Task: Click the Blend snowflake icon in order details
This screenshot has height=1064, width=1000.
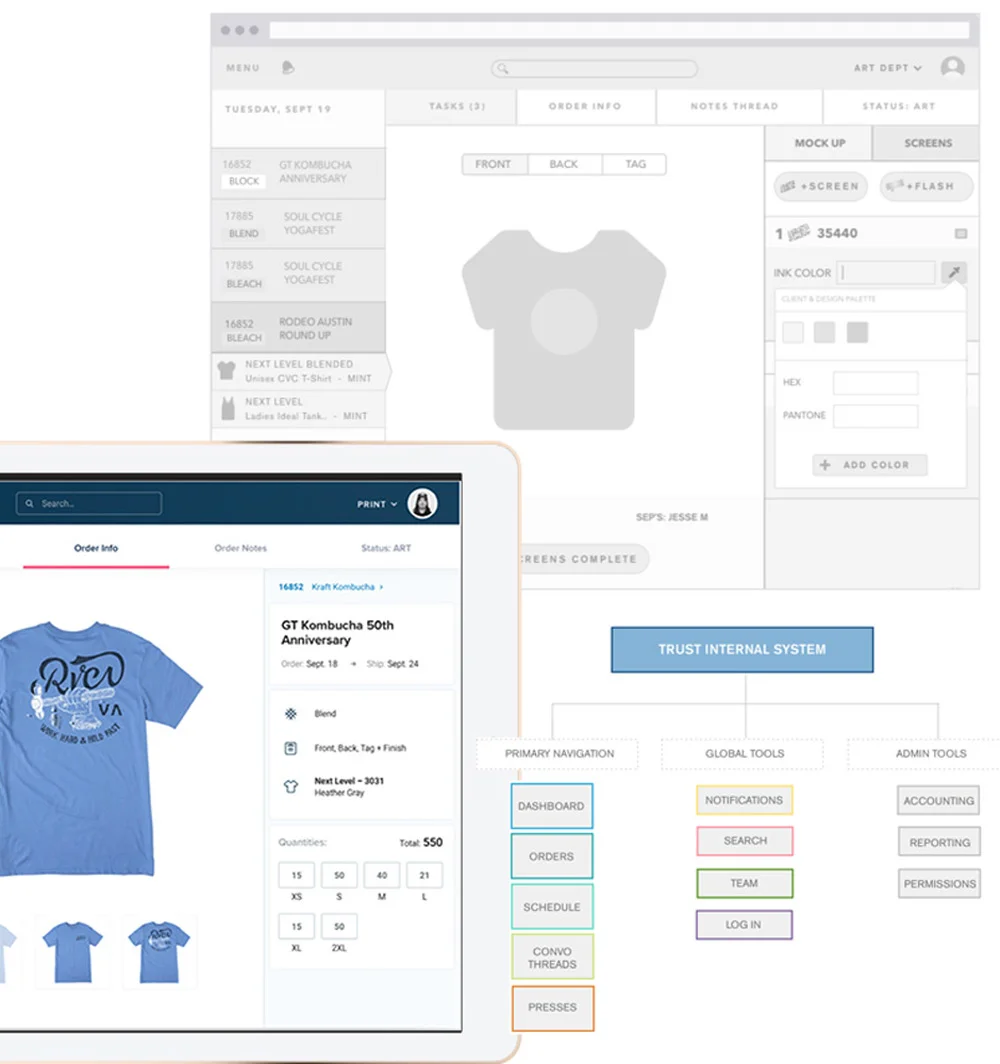Action: (x=291, y=713)
